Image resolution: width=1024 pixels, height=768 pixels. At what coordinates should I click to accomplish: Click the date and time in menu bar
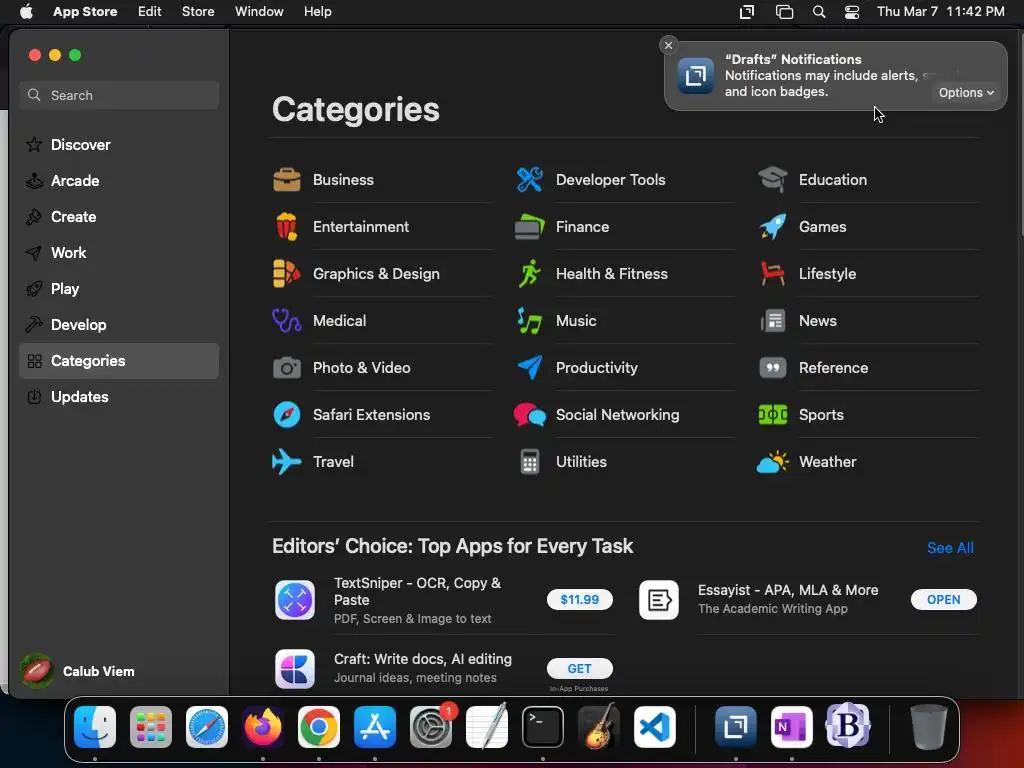click(x=940, y=12)
